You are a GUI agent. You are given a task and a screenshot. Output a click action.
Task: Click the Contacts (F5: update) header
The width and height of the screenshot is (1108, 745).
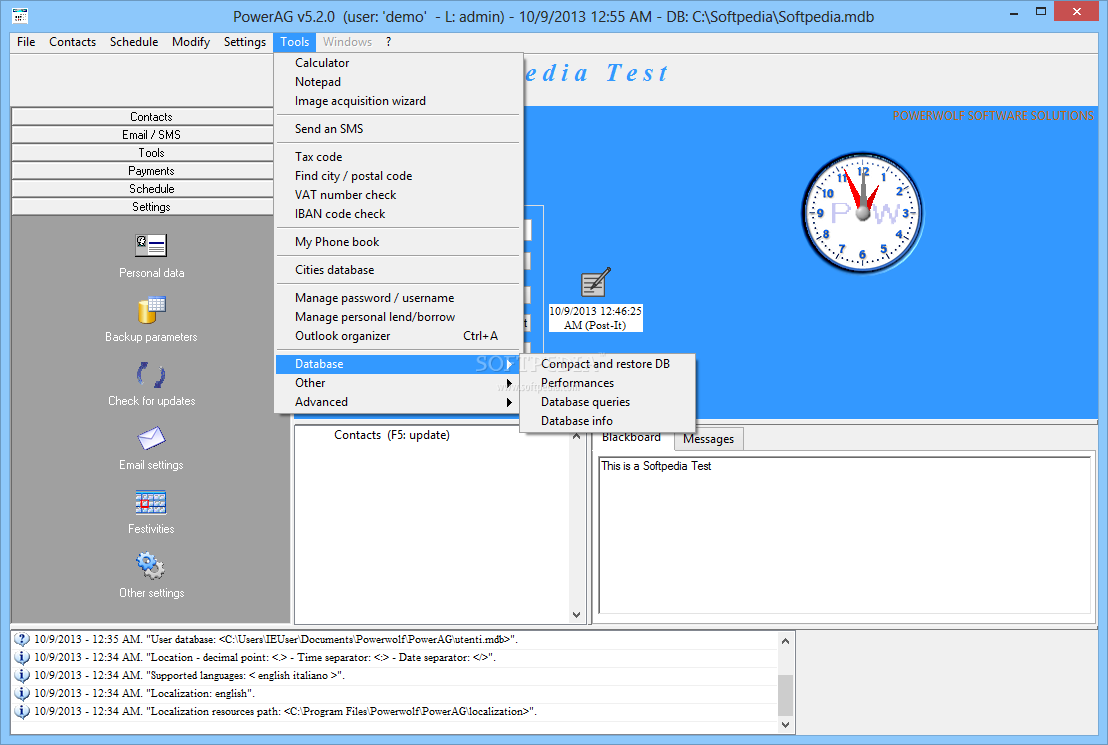pyautogui.click(x=391, y=435)
